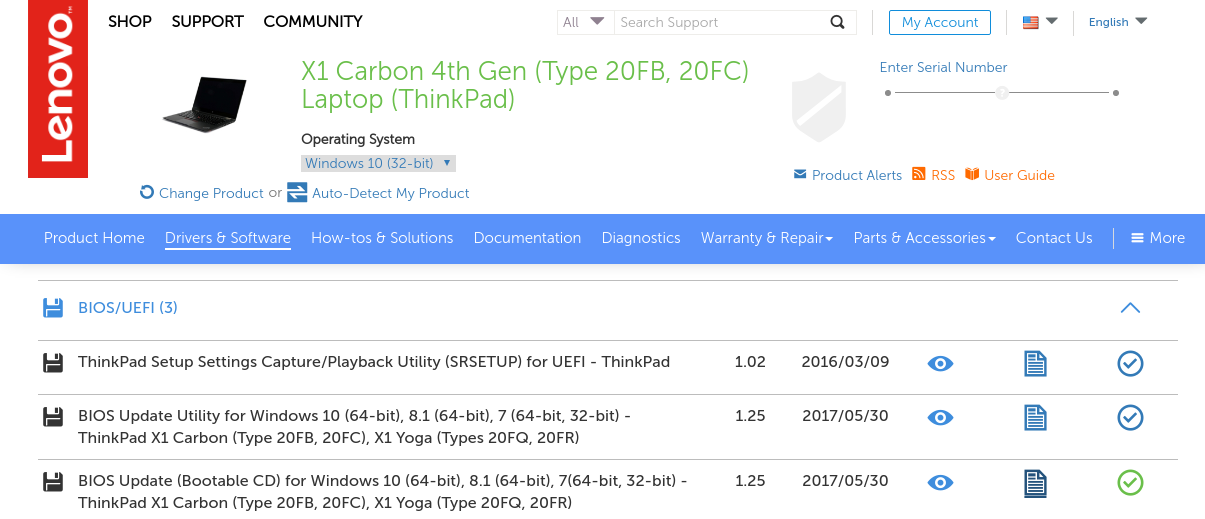Go to the Product Home tab

94,238
